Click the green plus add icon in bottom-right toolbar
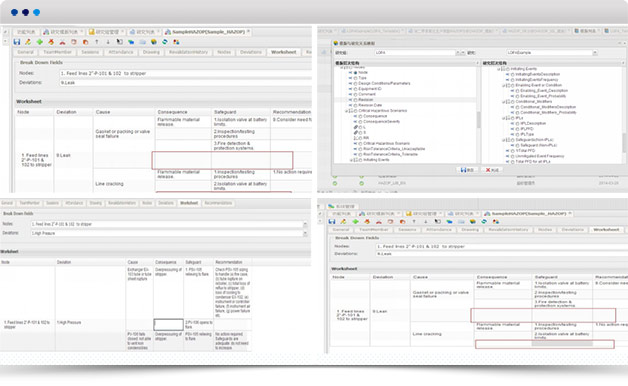The height and width of the screenshot is (386, 628). click(x=355, y=221)
